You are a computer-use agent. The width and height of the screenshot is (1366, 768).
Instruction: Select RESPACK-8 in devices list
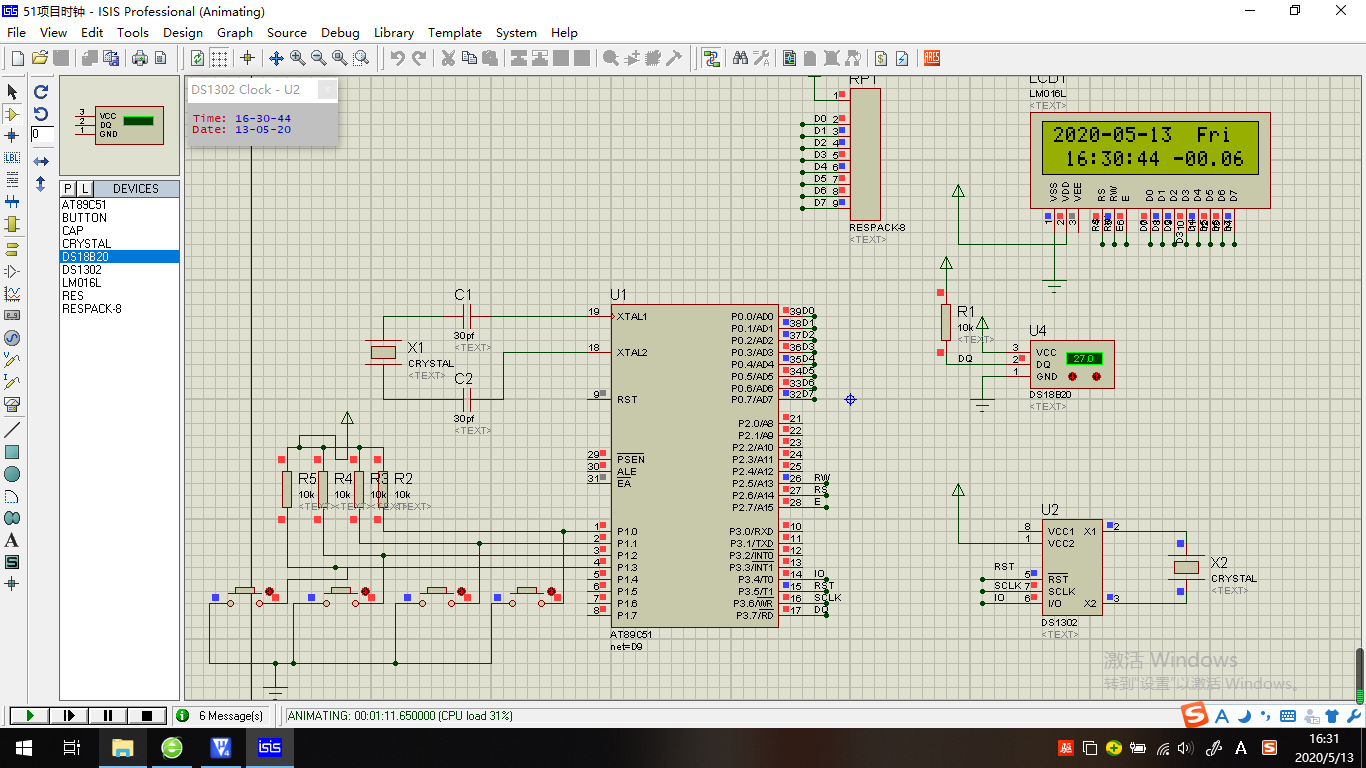pyautogui.click(x=120, y=309)
